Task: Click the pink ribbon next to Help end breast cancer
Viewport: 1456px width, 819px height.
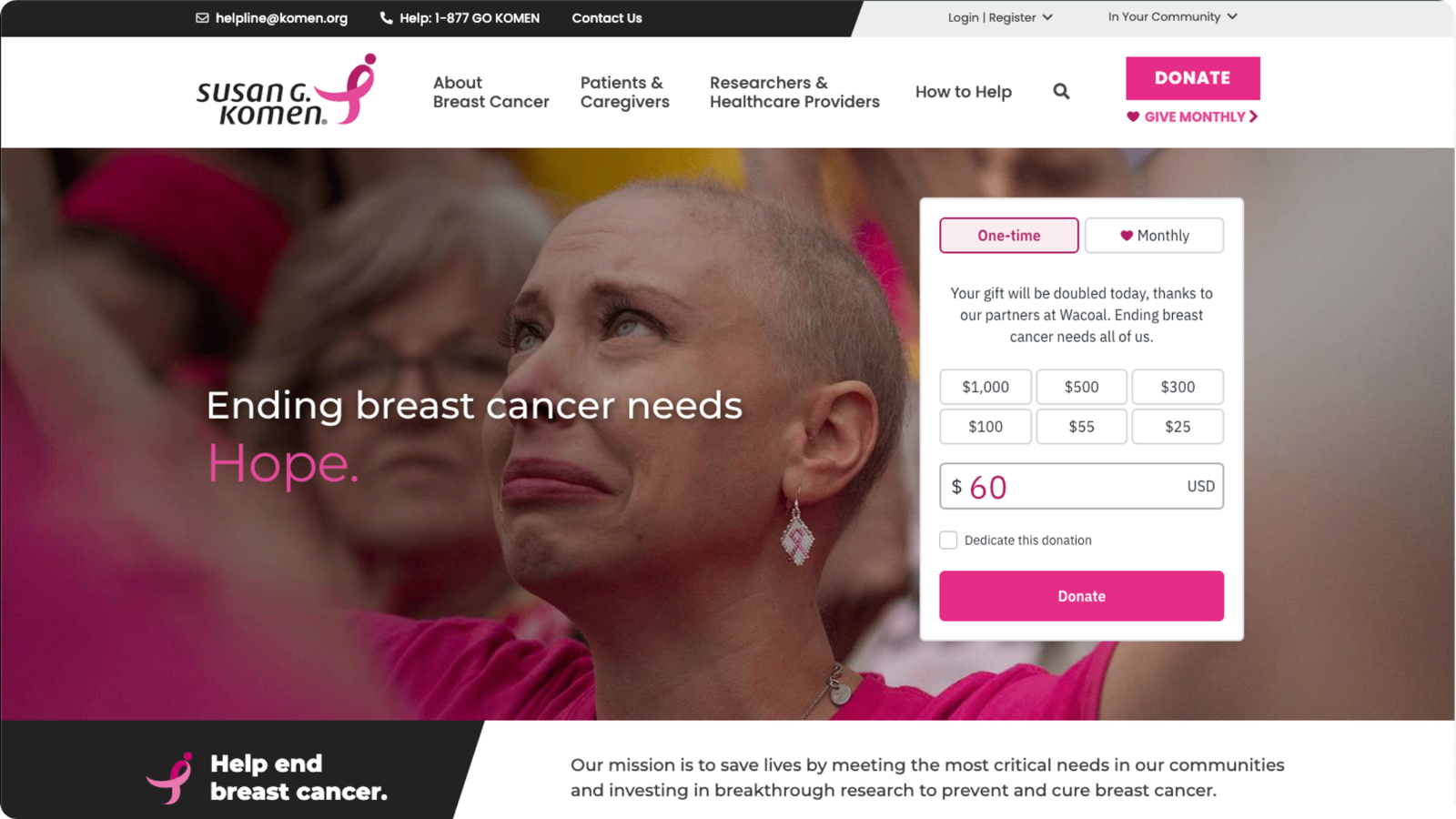Action: pyautogui.click(x=170, y=778)
